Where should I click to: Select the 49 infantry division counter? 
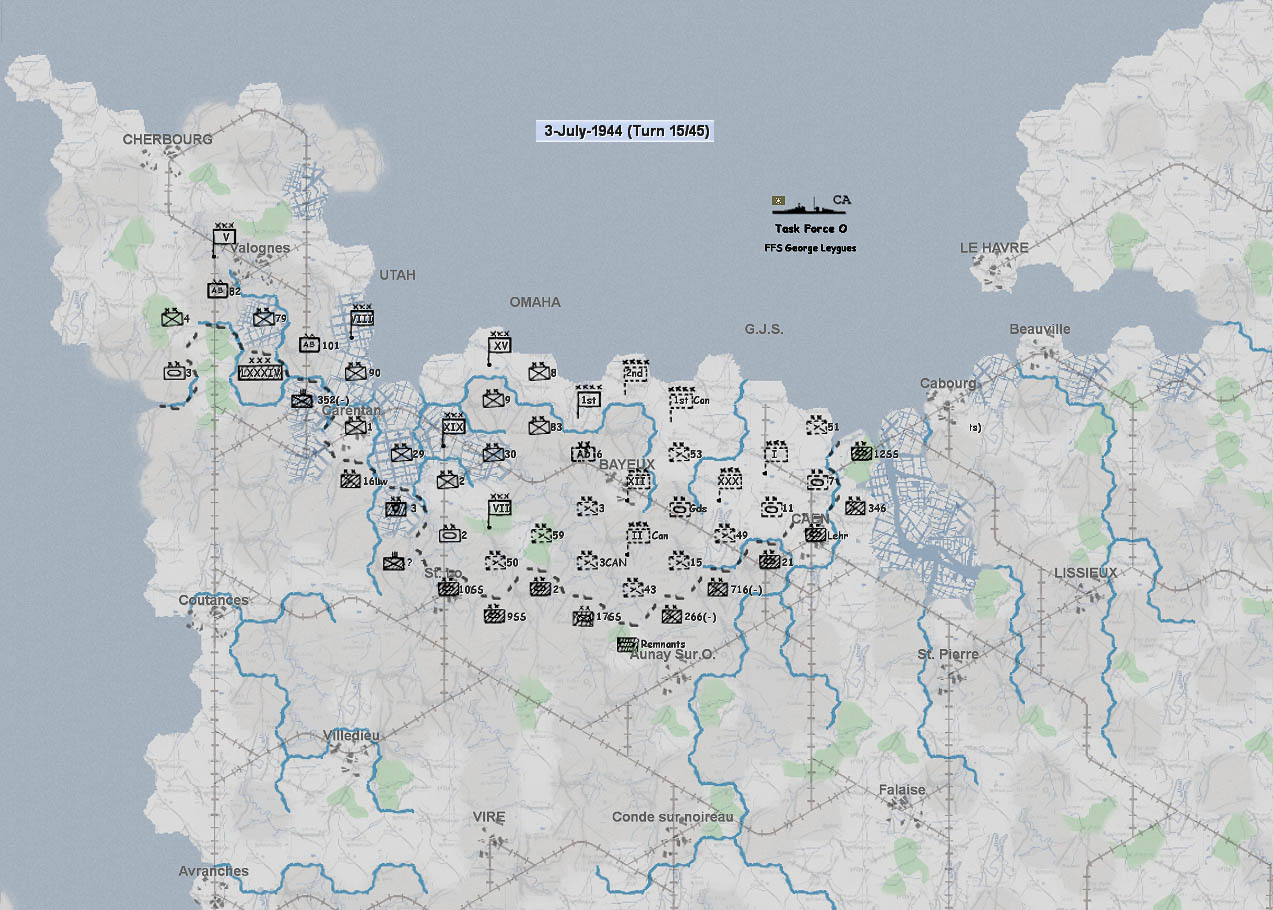[x=724, y=535]
